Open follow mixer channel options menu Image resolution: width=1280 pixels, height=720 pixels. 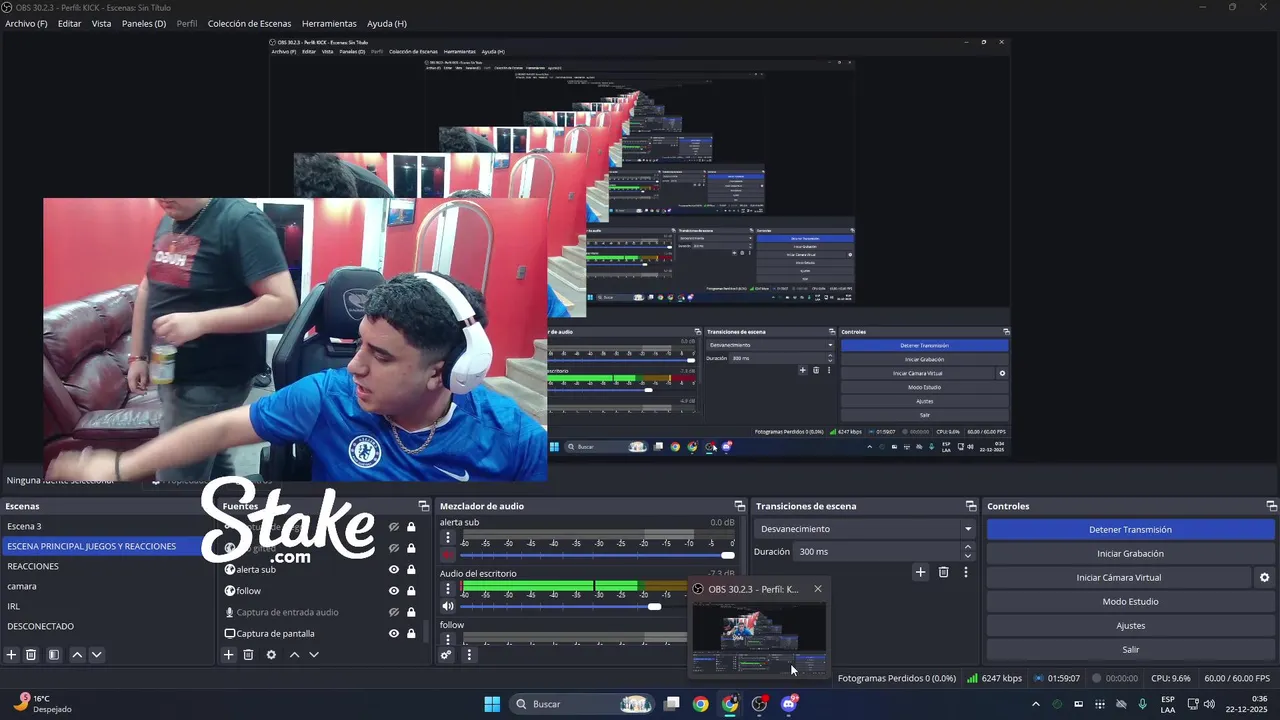448,639
